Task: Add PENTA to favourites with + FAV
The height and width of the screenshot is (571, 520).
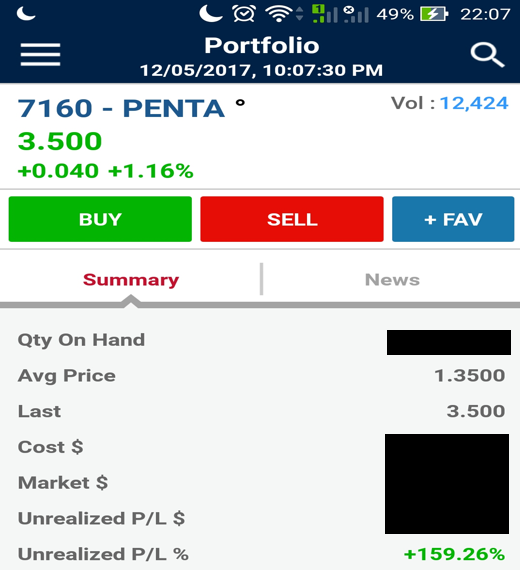Action: click(x=453, y=219)
